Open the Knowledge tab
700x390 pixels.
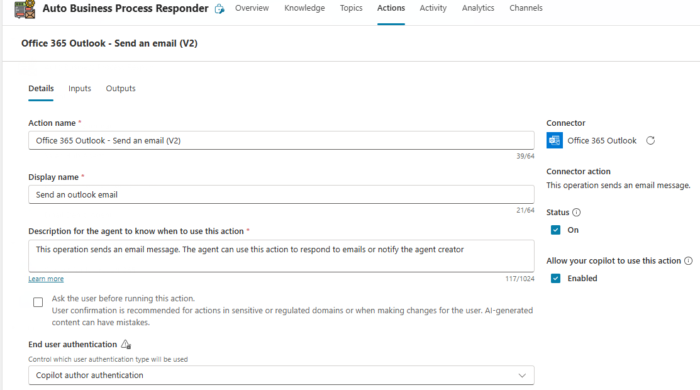(x=304, y=8)
